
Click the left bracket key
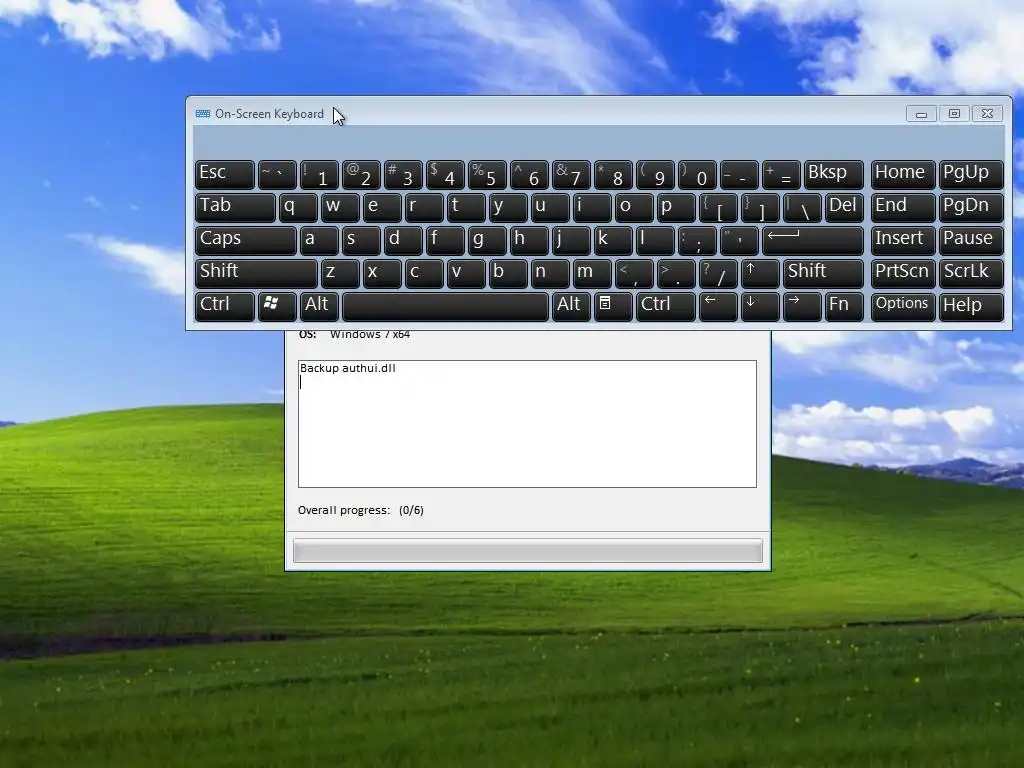718,207
